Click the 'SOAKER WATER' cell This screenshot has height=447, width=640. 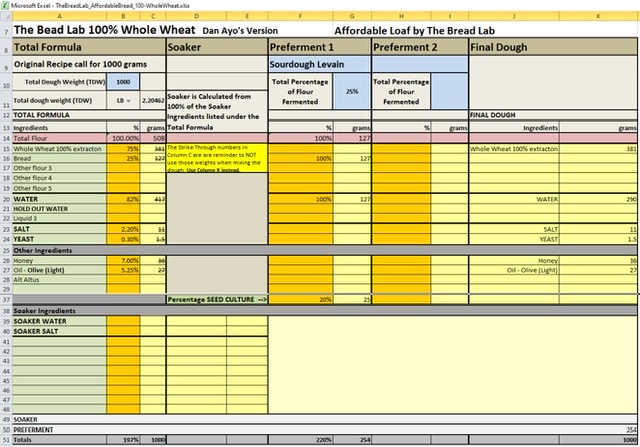click(60, 321)
